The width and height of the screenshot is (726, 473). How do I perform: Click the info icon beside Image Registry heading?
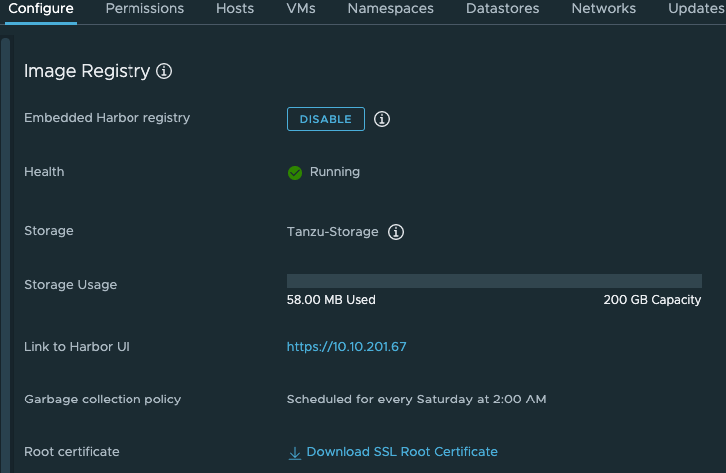(x=165, y=72)
